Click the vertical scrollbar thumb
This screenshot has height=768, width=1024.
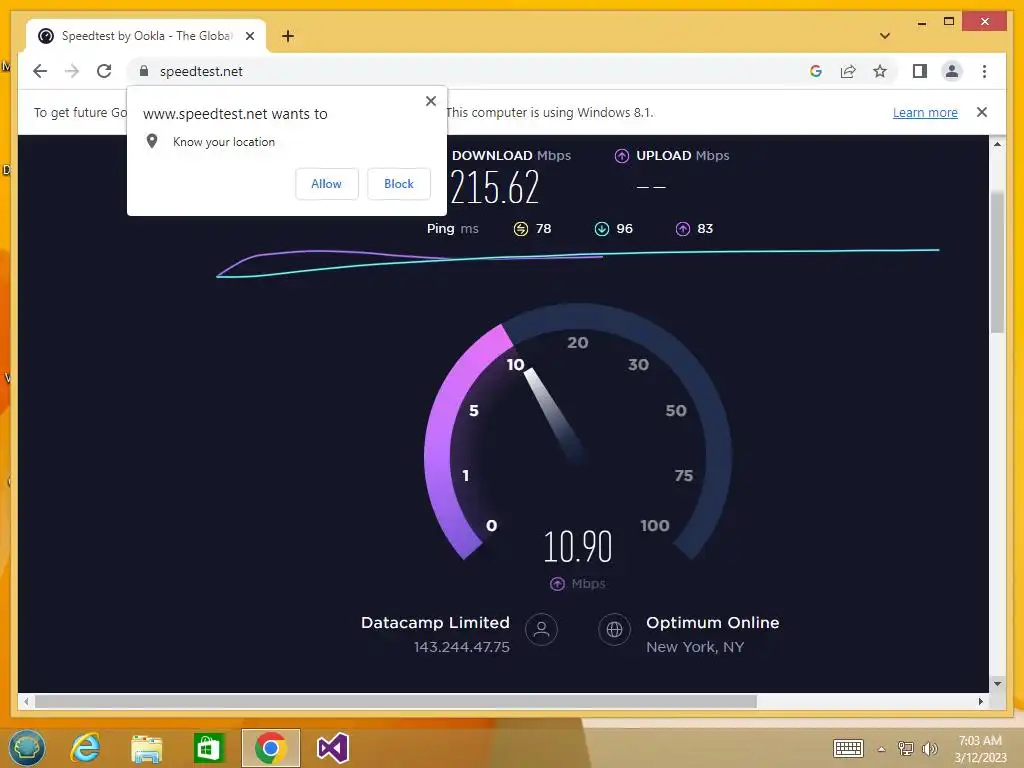point(997,261)
